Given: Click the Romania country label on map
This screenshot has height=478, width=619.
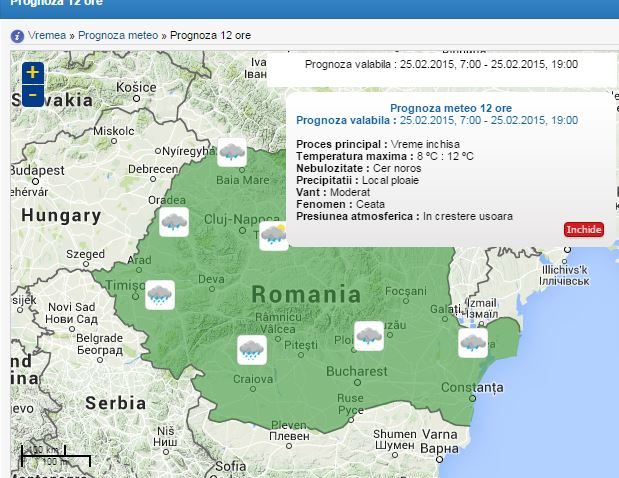Looking at the screenshot, I should [x=306, y=294].
